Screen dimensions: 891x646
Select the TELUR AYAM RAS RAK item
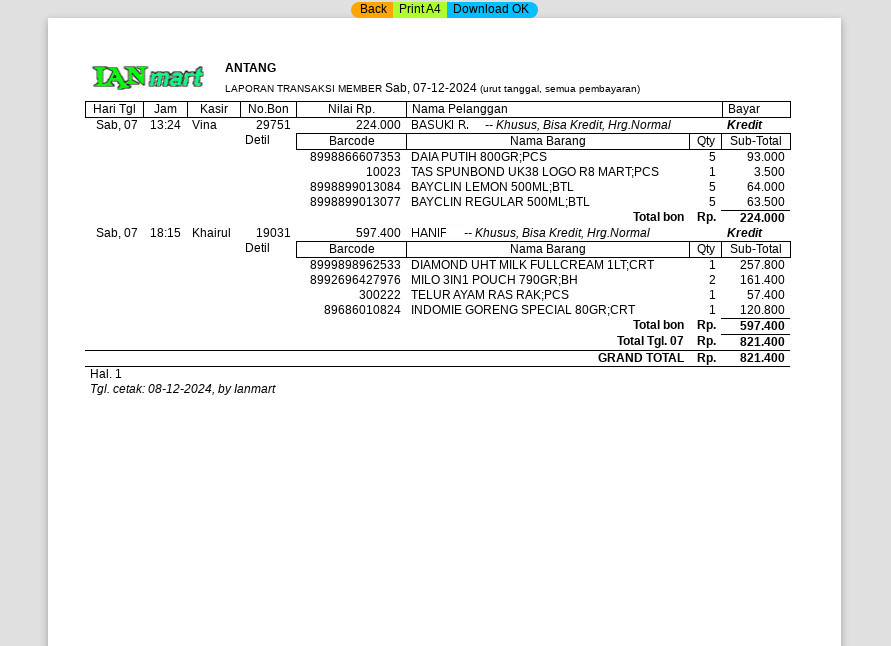pos(489,295)
